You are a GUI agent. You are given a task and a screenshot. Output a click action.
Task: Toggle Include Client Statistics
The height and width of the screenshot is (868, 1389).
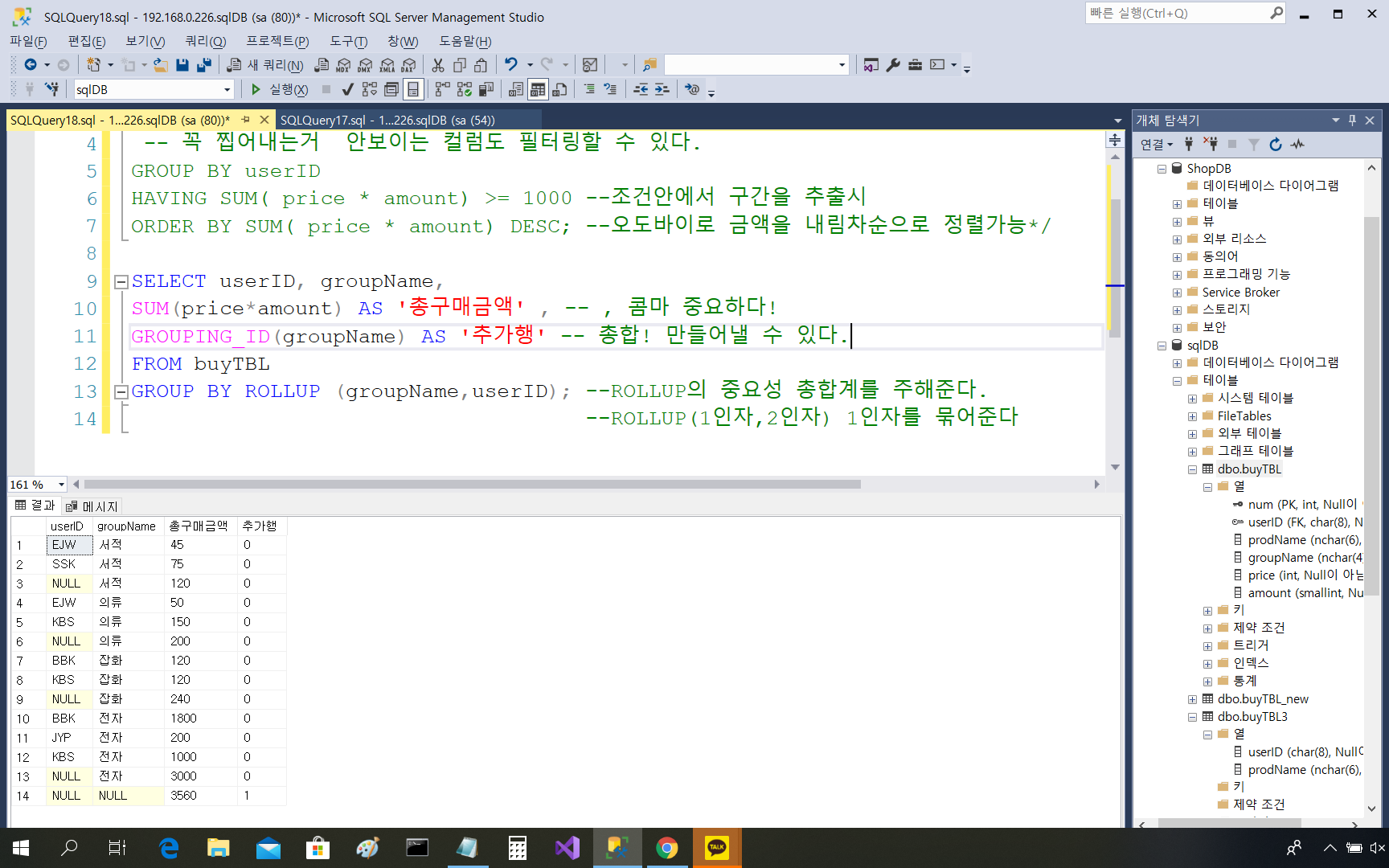486,89
